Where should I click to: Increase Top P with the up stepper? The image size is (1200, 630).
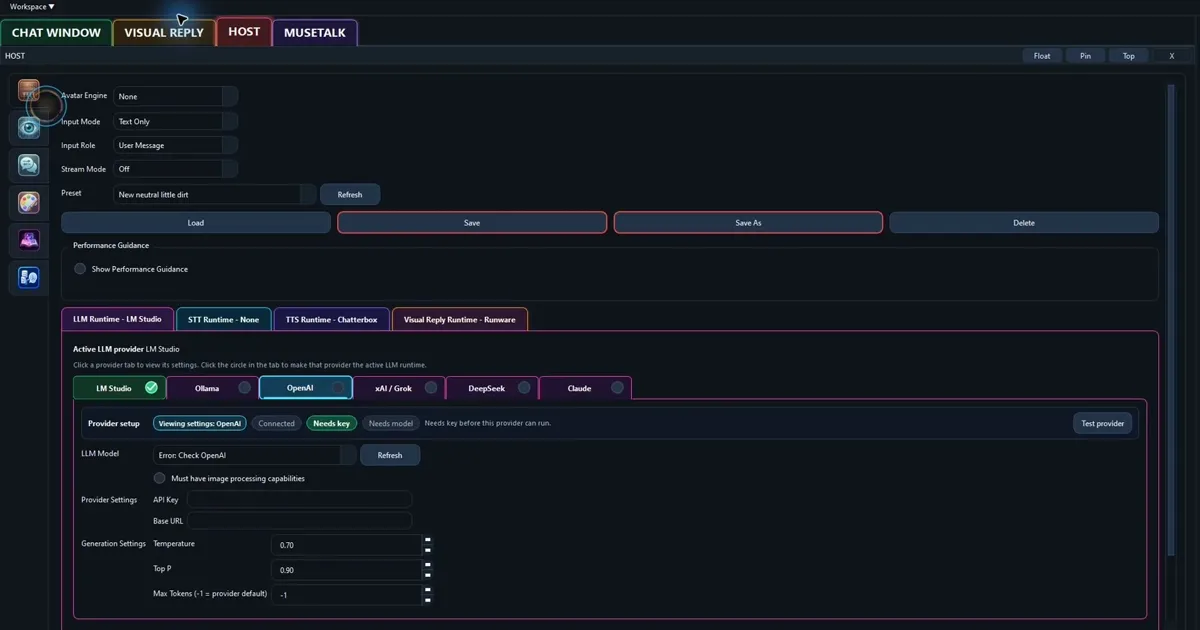(x=428, y=565)
